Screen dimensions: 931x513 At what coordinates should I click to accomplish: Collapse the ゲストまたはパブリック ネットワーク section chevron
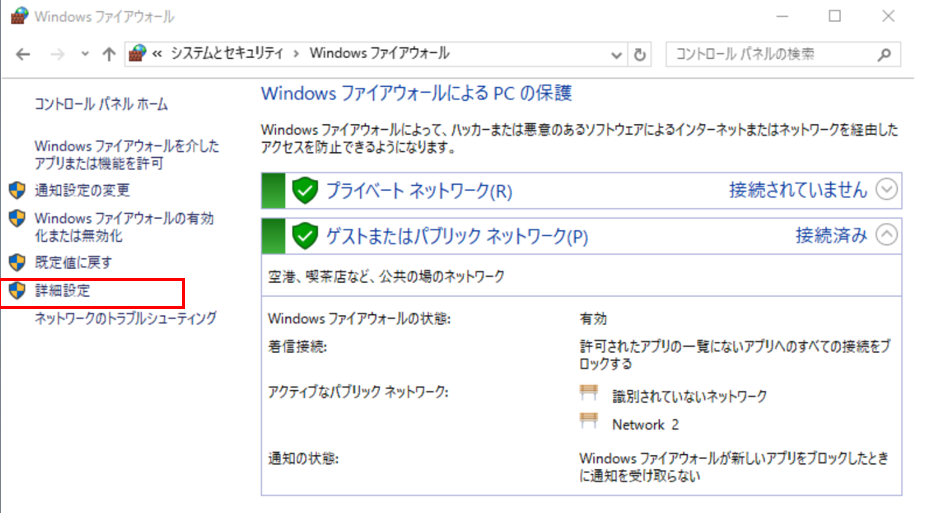pos(886,235)
